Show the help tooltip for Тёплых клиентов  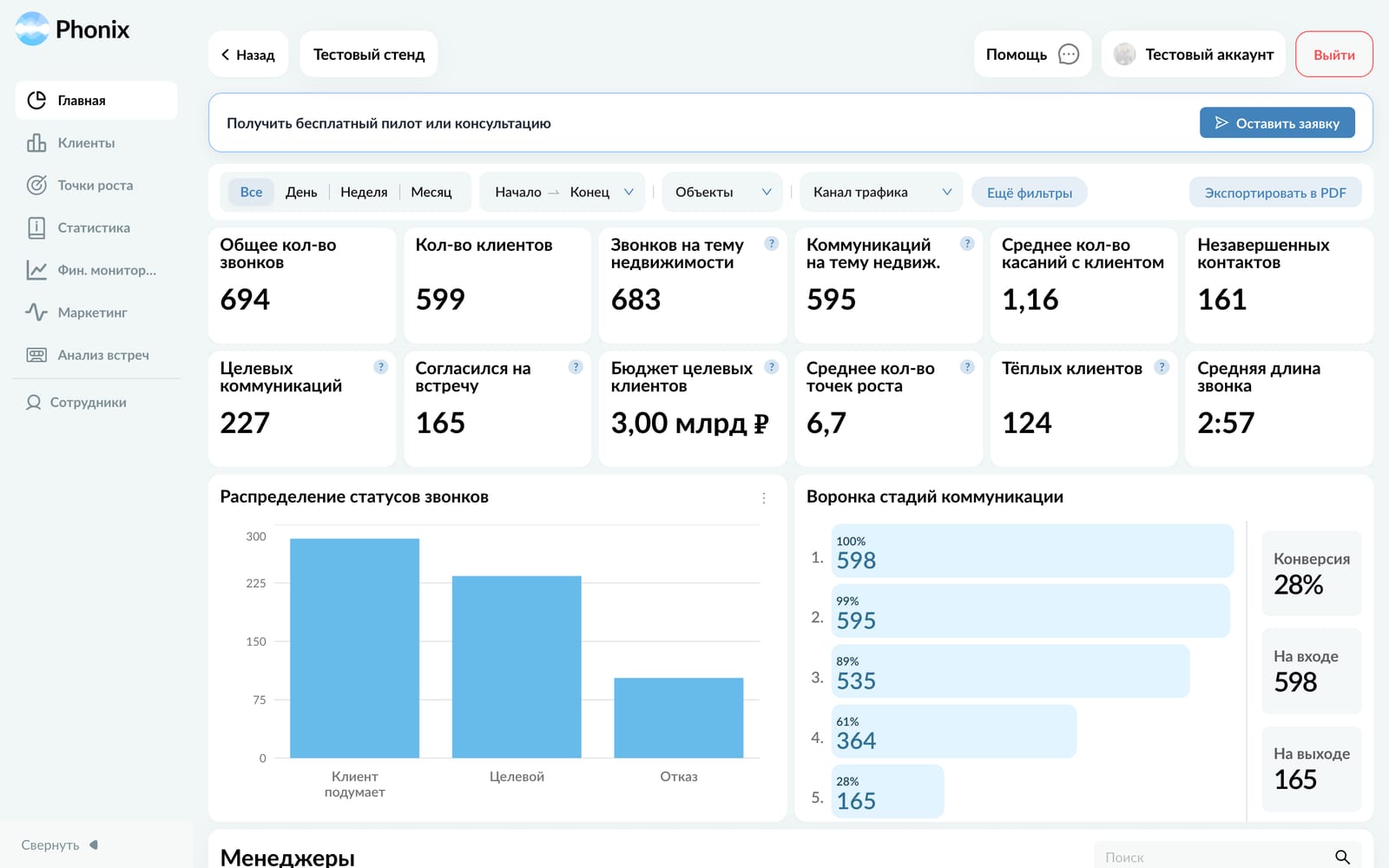point(1162,367)
